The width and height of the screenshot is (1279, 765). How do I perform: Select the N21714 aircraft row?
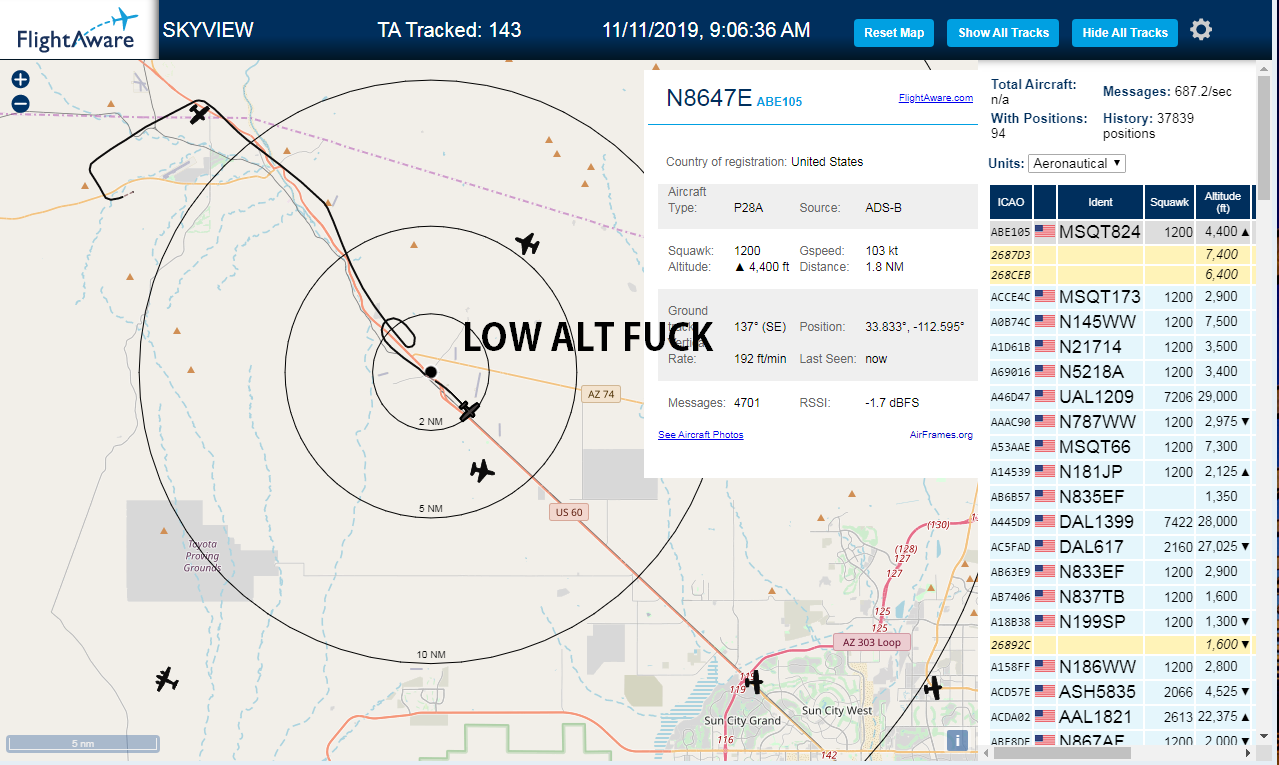coord(1120,347)
